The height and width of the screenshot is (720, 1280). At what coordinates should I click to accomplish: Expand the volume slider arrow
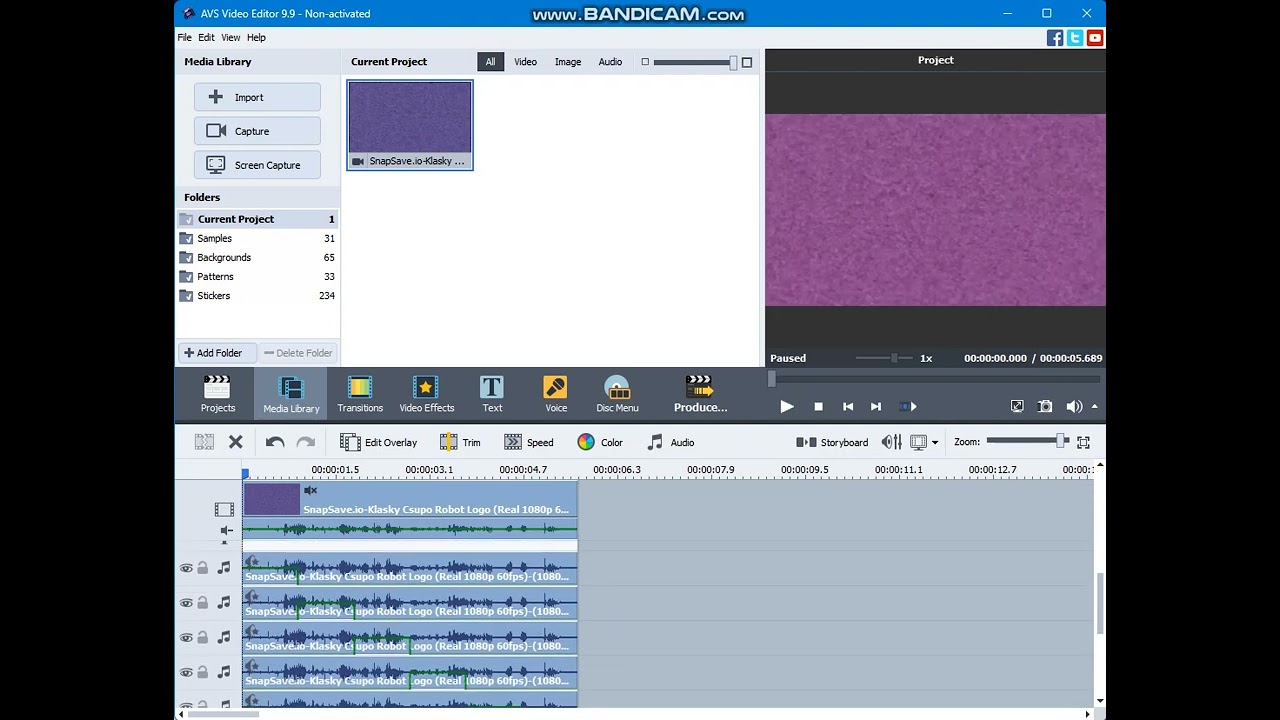1094,406
